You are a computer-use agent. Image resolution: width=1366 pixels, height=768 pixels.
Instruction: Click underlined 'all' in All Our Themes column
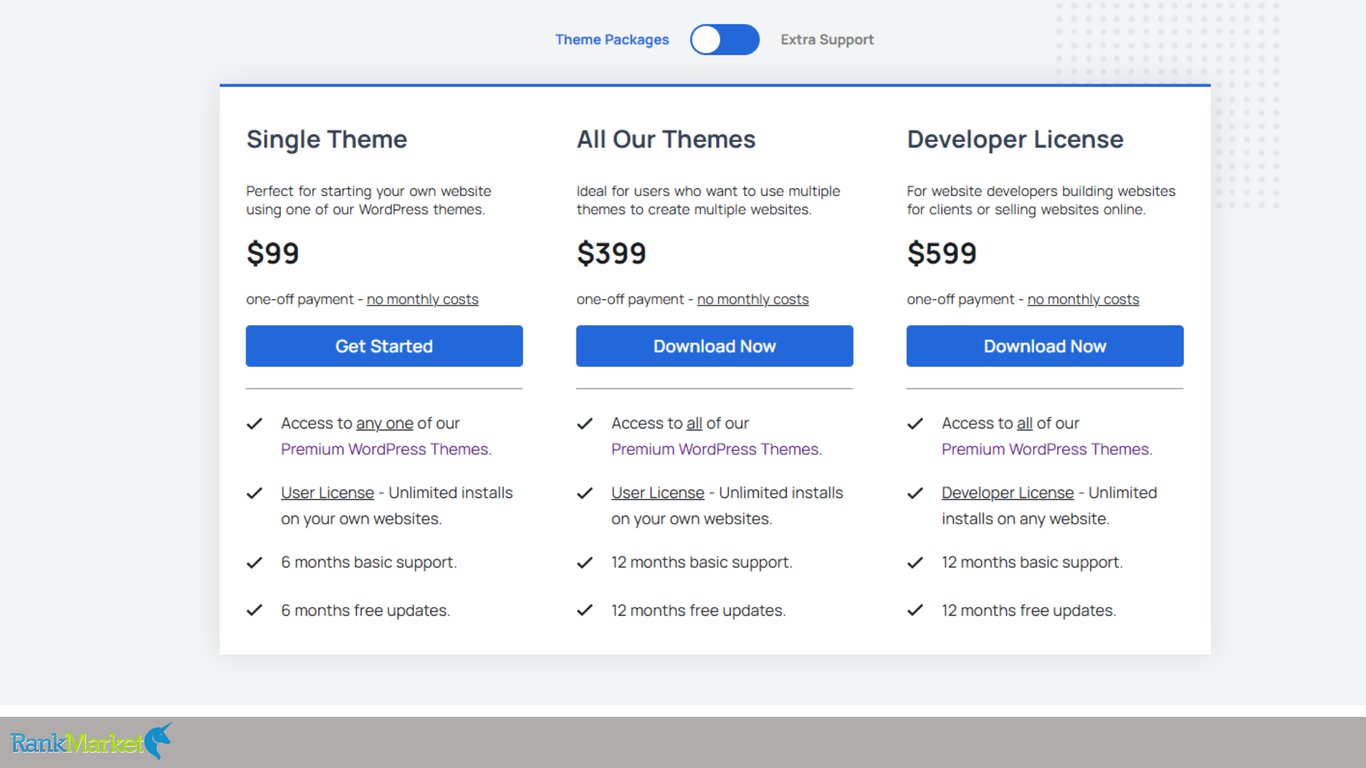pyautogui.click(x=695, y=423)
